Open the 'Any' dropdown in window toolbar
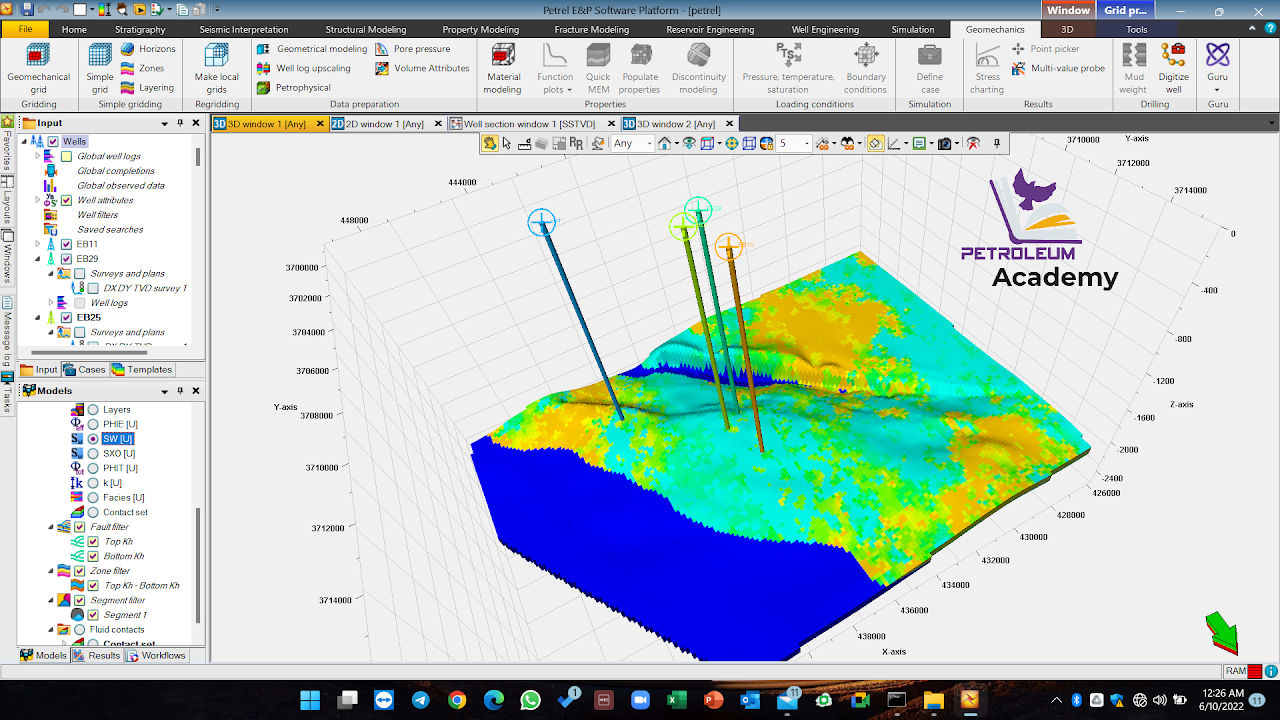This screenshot has height=720, width=1280. [x=632, y=144]
